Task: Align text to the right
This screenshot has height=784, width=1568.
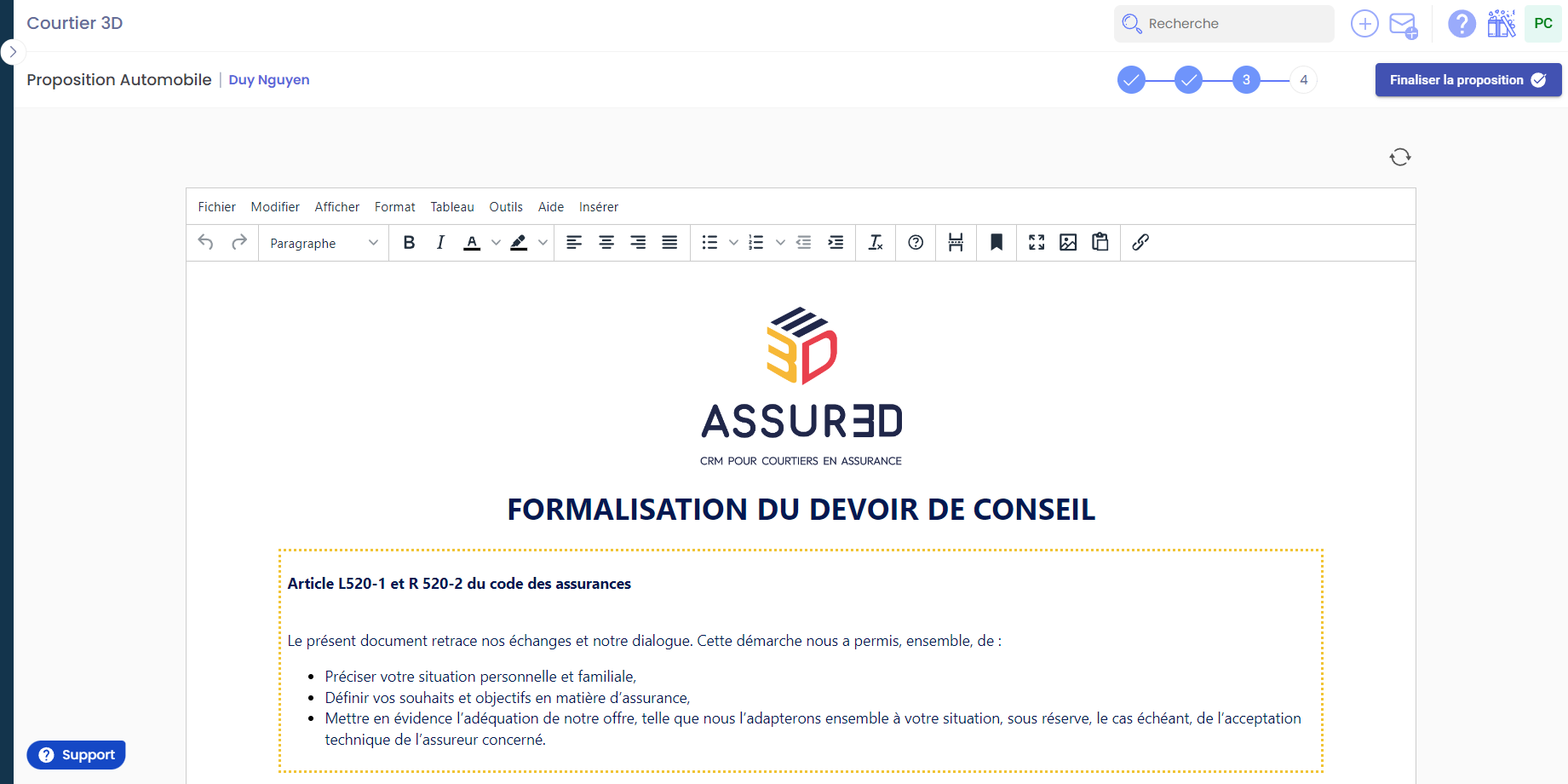Action: 638,243
